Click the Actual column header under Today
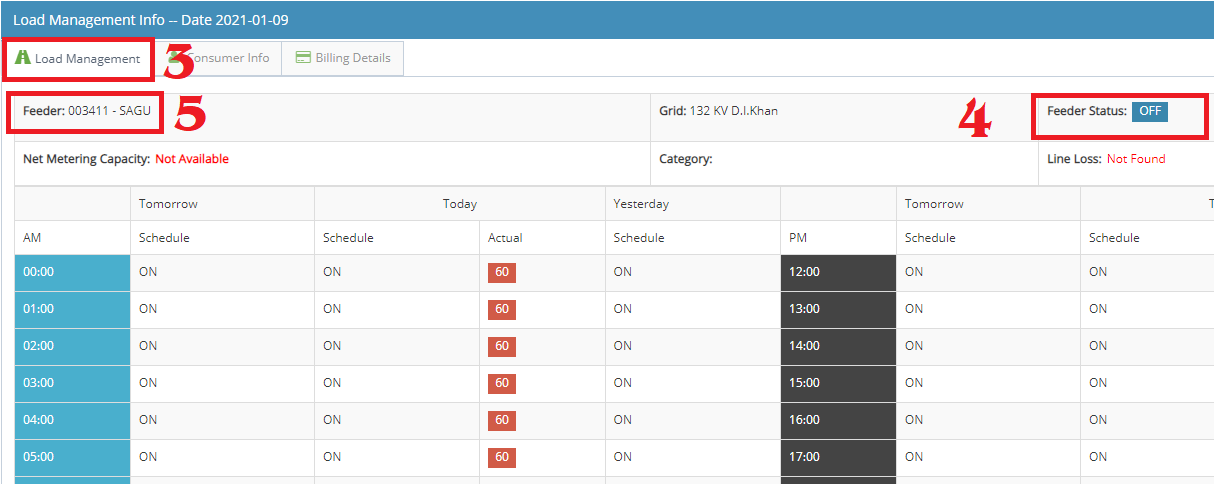The image size is (1214, 484). click(505, 238)
